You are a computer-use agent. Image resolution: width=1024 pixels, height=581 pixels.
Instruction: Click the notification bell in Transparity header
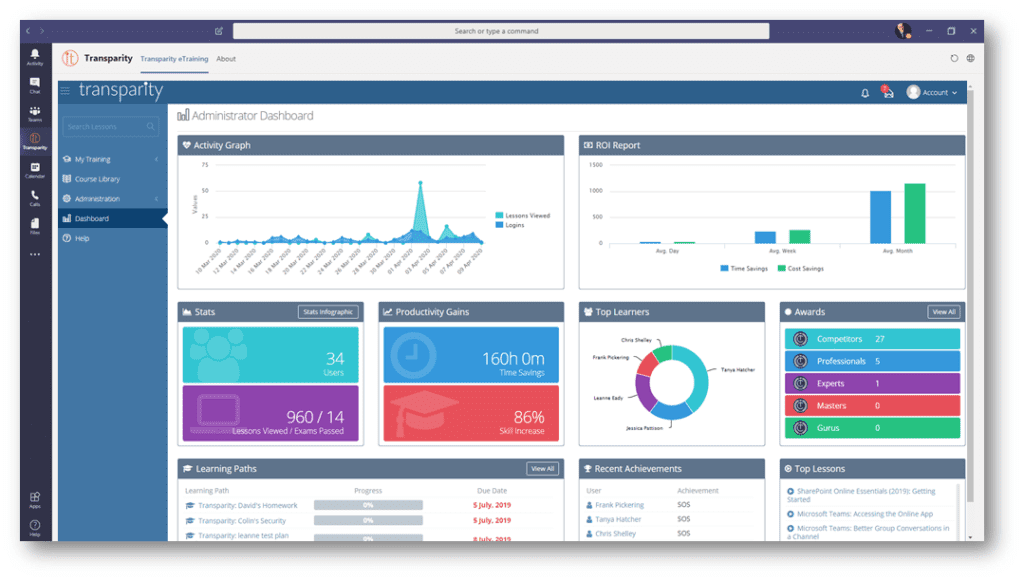[x=865, y=93]
